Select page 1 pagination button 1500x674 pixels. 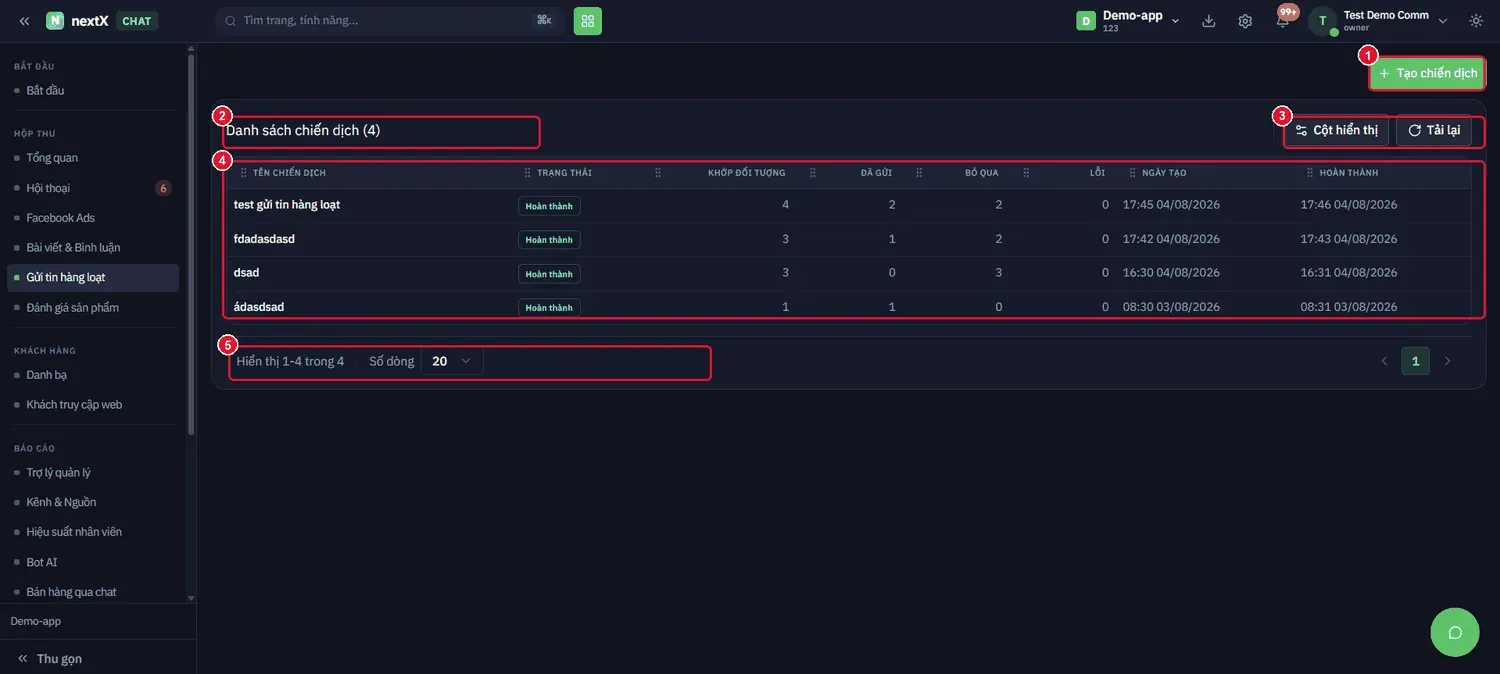pos(1415,361)
